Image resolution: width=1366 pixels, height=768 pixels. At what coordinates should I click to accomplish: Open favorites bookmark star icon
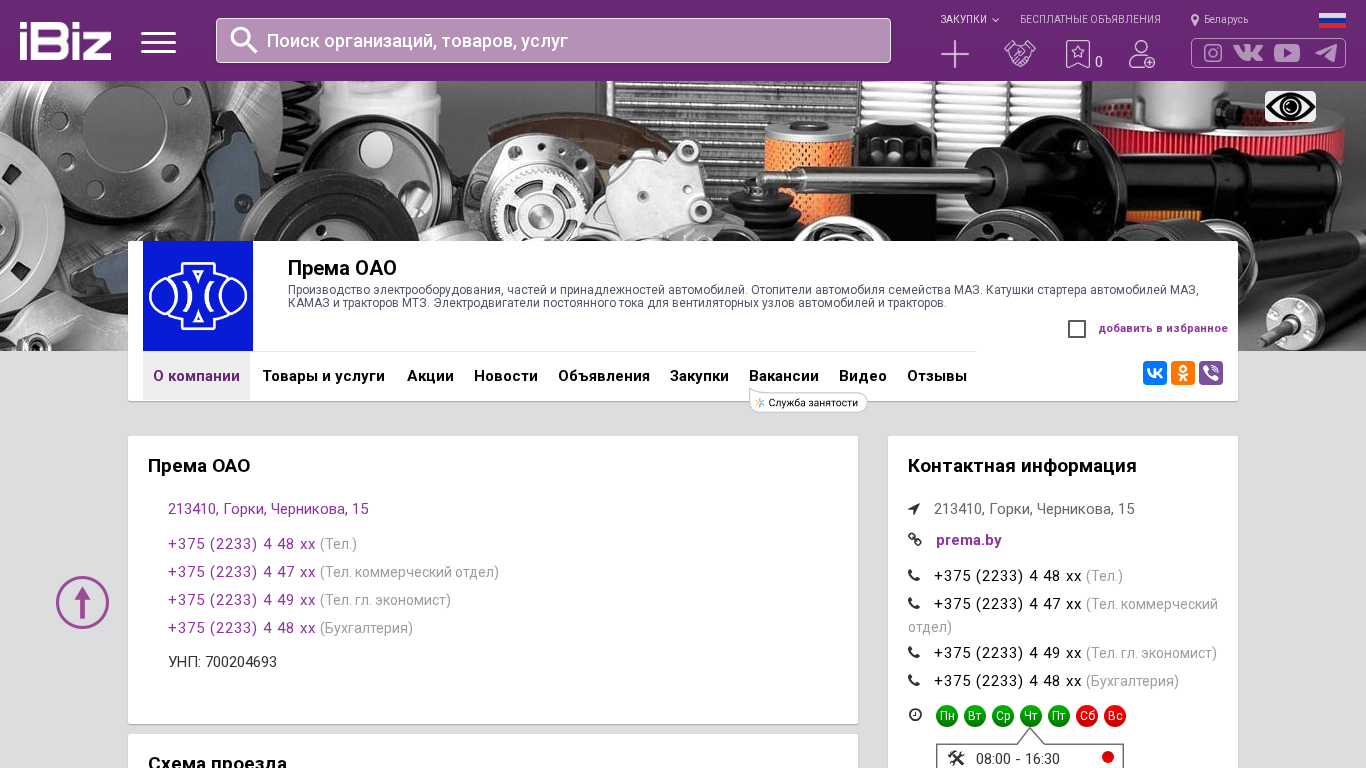click(1077, 54)
